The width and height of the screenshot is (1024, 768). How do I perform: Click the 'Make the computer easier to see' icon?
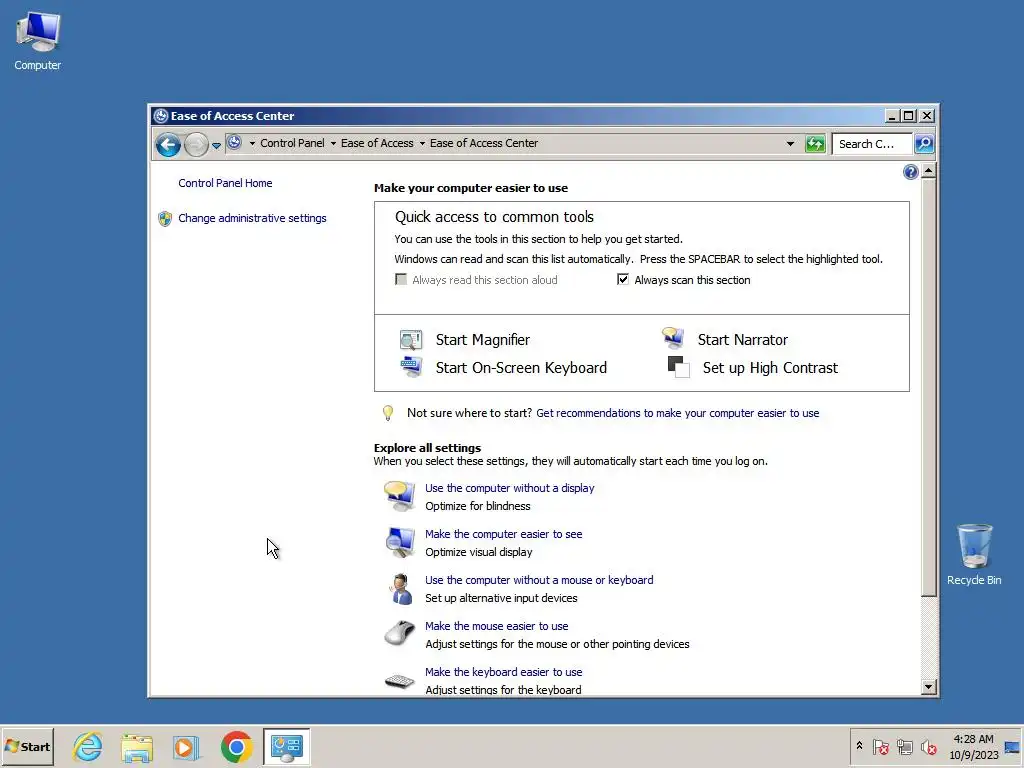[x=399, y=542]
